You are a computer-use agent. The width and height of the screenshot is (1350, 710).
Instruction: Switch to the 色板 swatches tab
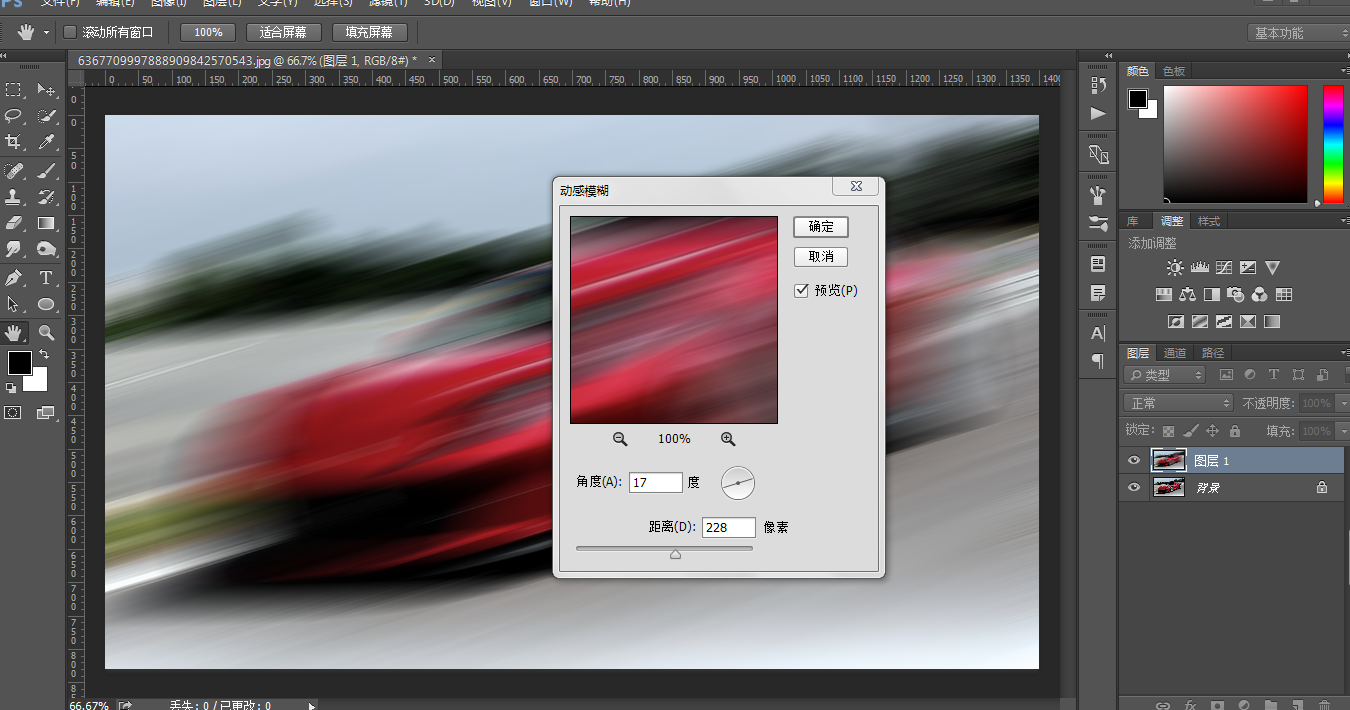[1173, 71]
